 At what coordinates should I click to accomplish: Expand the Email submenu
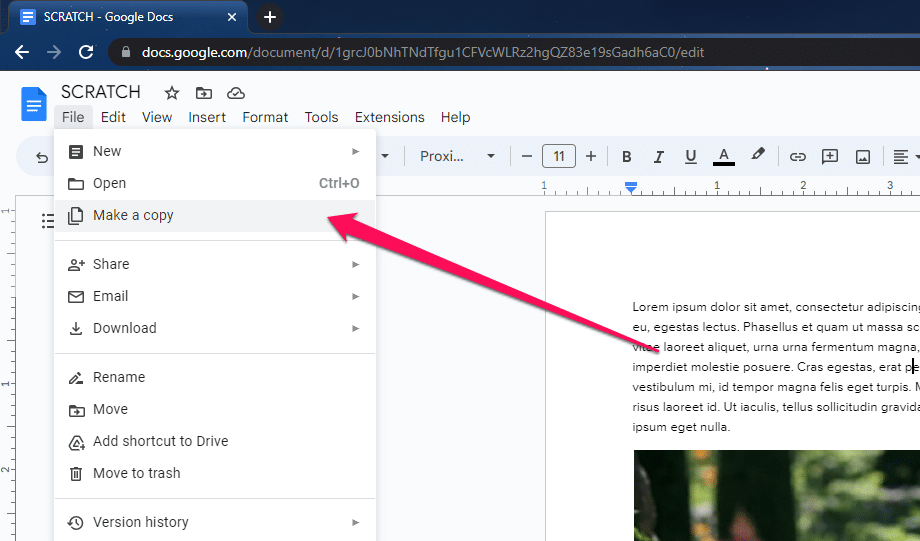(x=215, y=296)
